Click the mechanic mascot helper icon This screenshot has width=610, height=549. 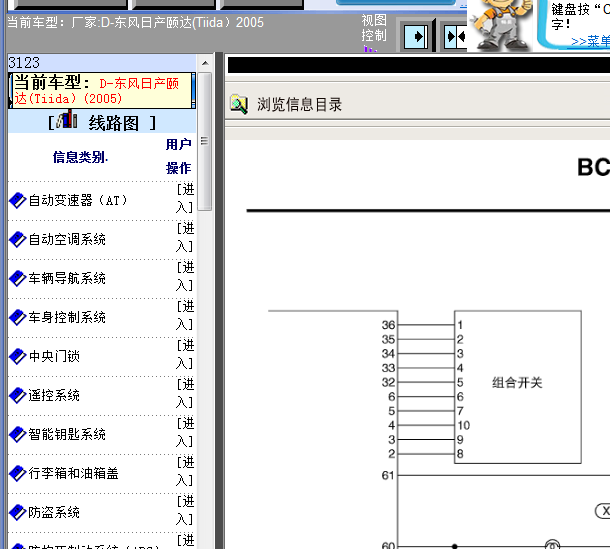pyautogui.click(x=501, y=26)
